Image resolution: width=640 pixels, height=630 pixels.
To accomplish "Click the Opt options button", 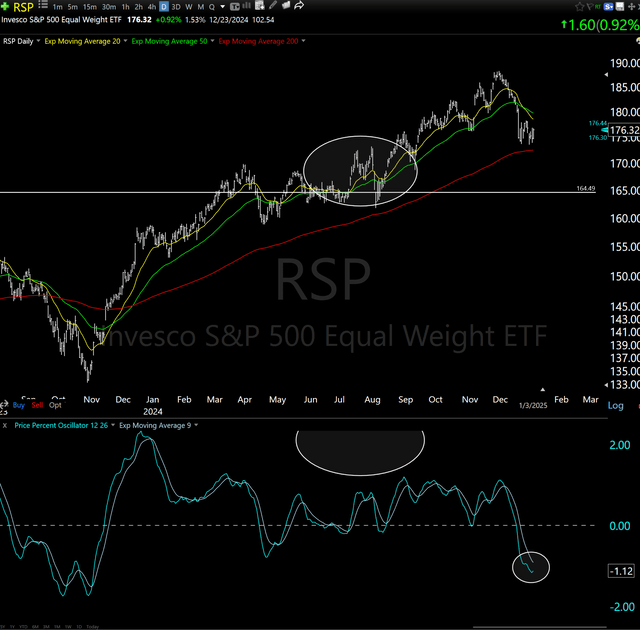I will 55,405.
